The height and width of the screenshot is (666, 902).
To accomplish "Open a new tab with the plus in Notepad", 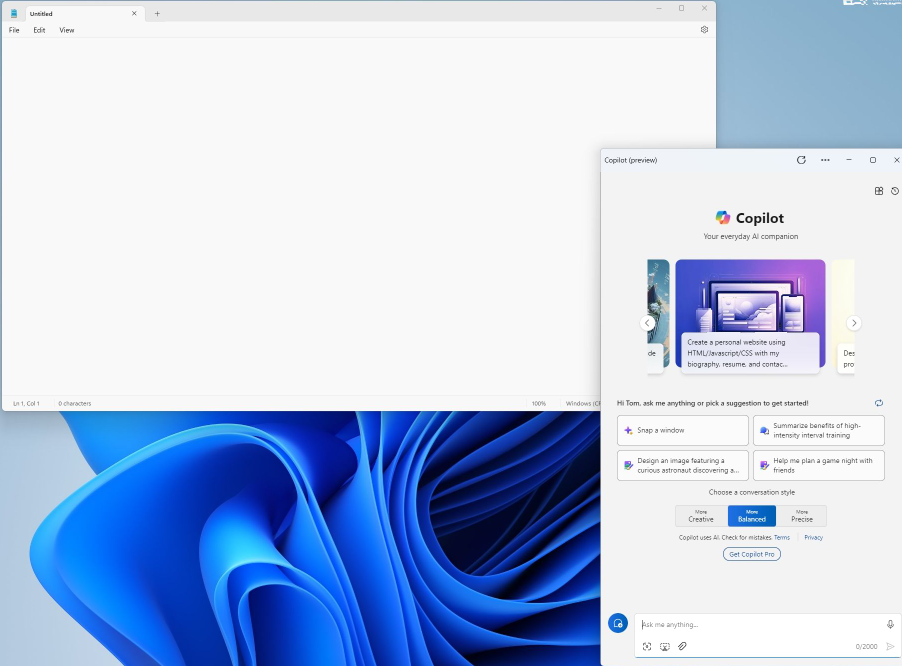I will (x=157, y=13).
